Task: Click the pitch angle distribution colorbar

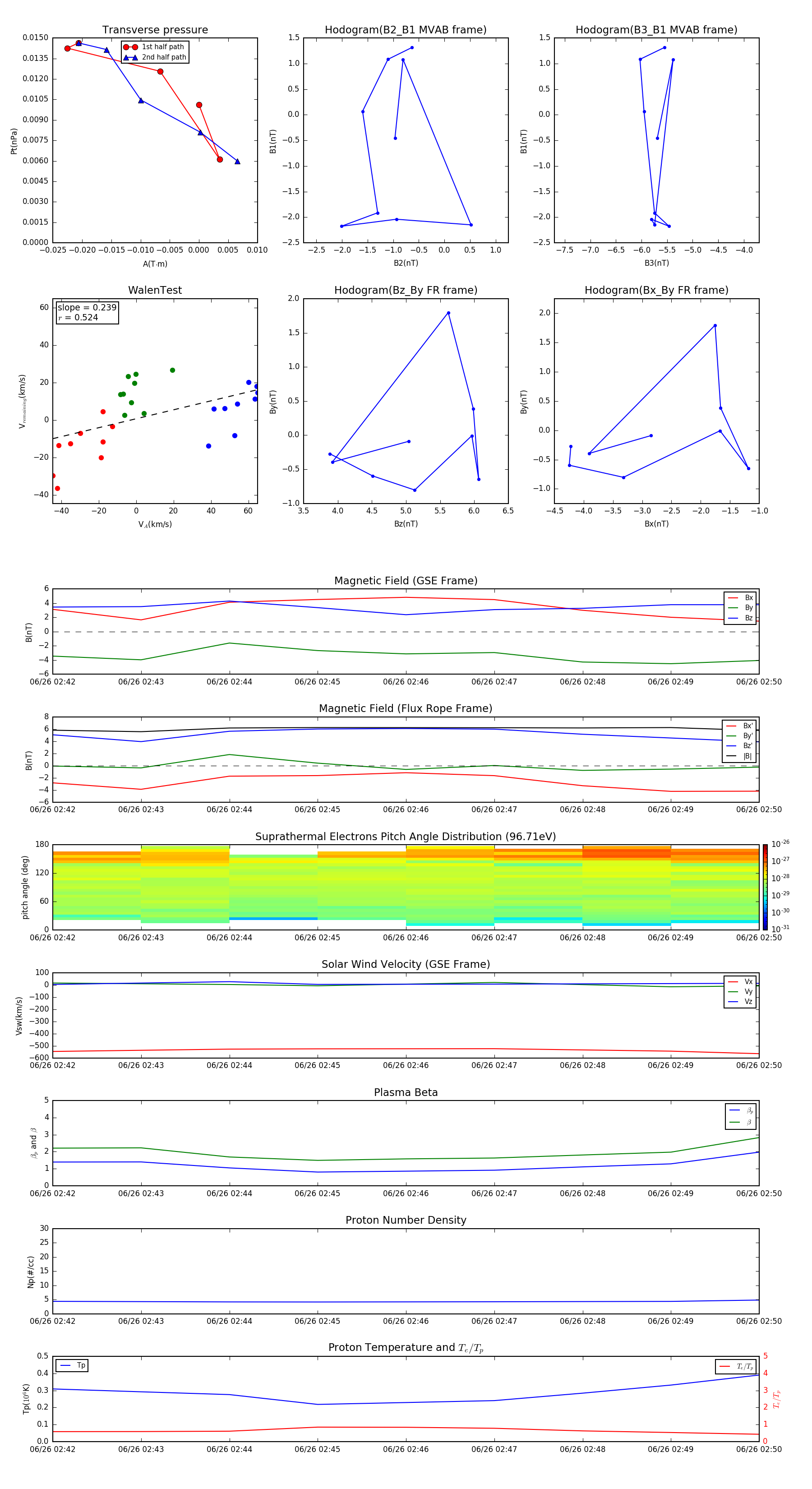Action: click(765, 887)
